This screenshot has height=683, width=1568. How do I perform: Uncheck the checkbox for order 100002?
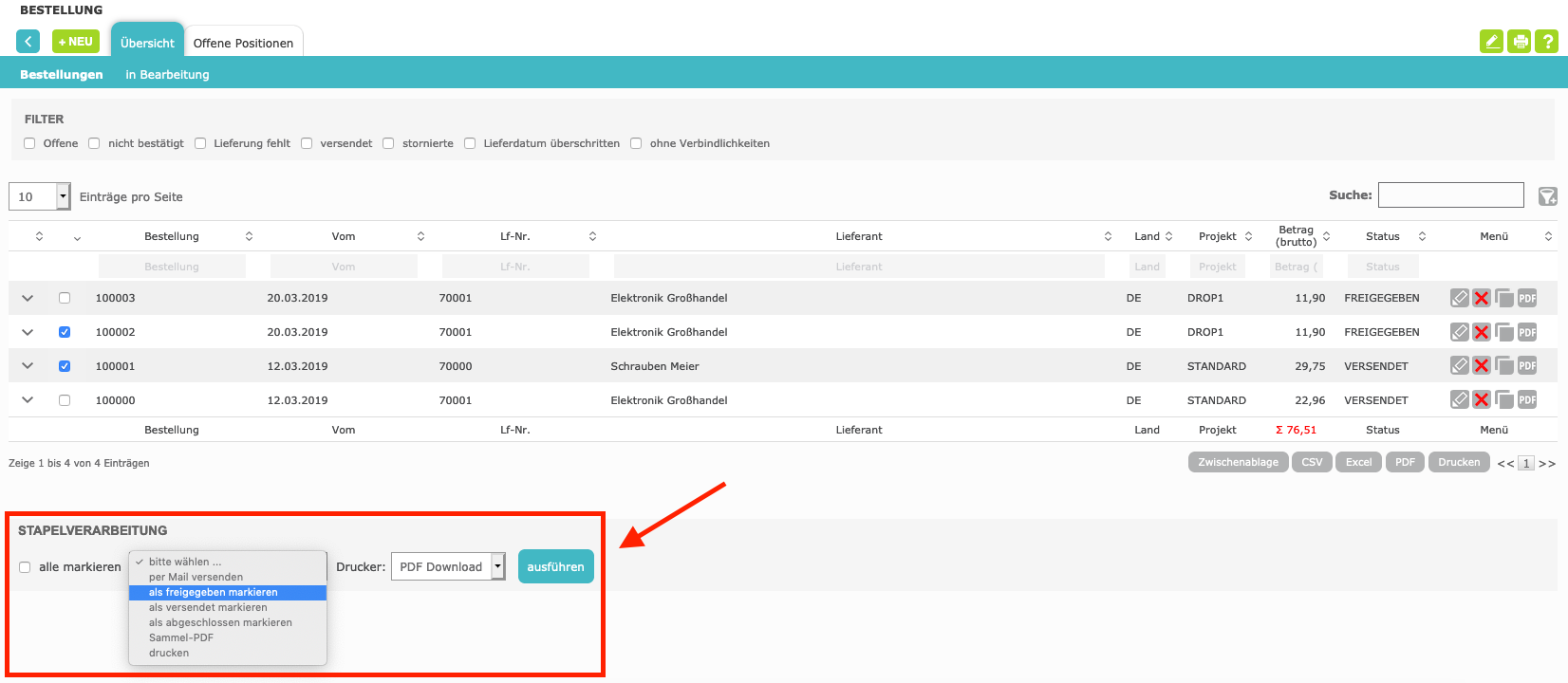65,332
